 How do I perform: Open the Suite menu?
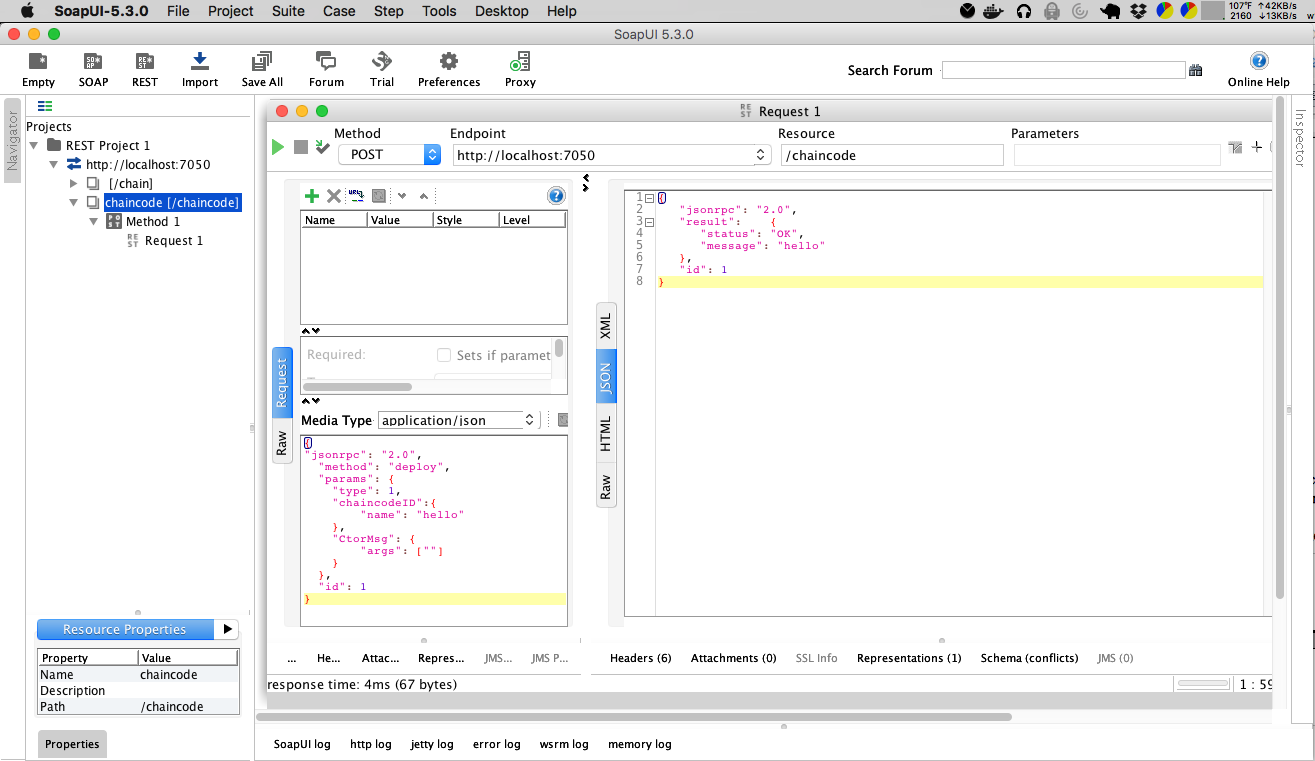point(289,11)
